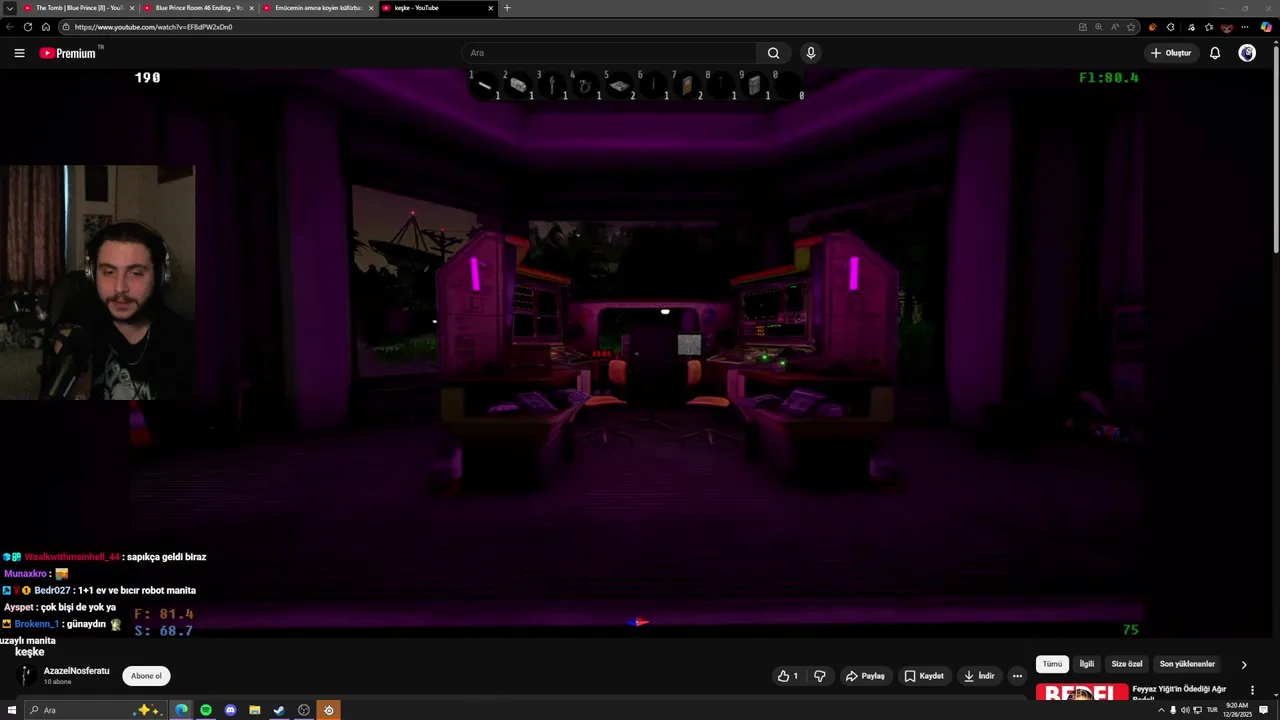1280x720 pixels.
Task: Download the video with İndir
Action: 978,676
